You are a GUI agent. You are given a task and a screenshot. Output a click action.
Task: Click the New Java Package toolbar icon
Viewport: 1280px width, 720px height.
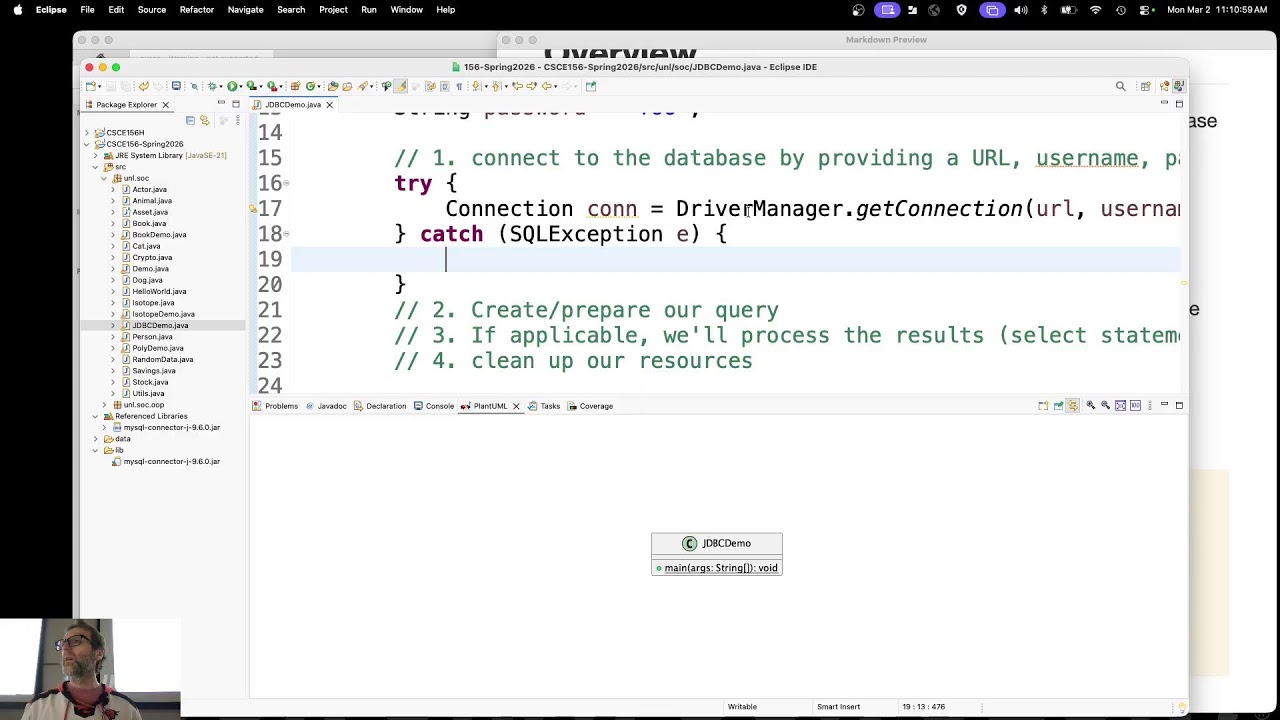294,86
